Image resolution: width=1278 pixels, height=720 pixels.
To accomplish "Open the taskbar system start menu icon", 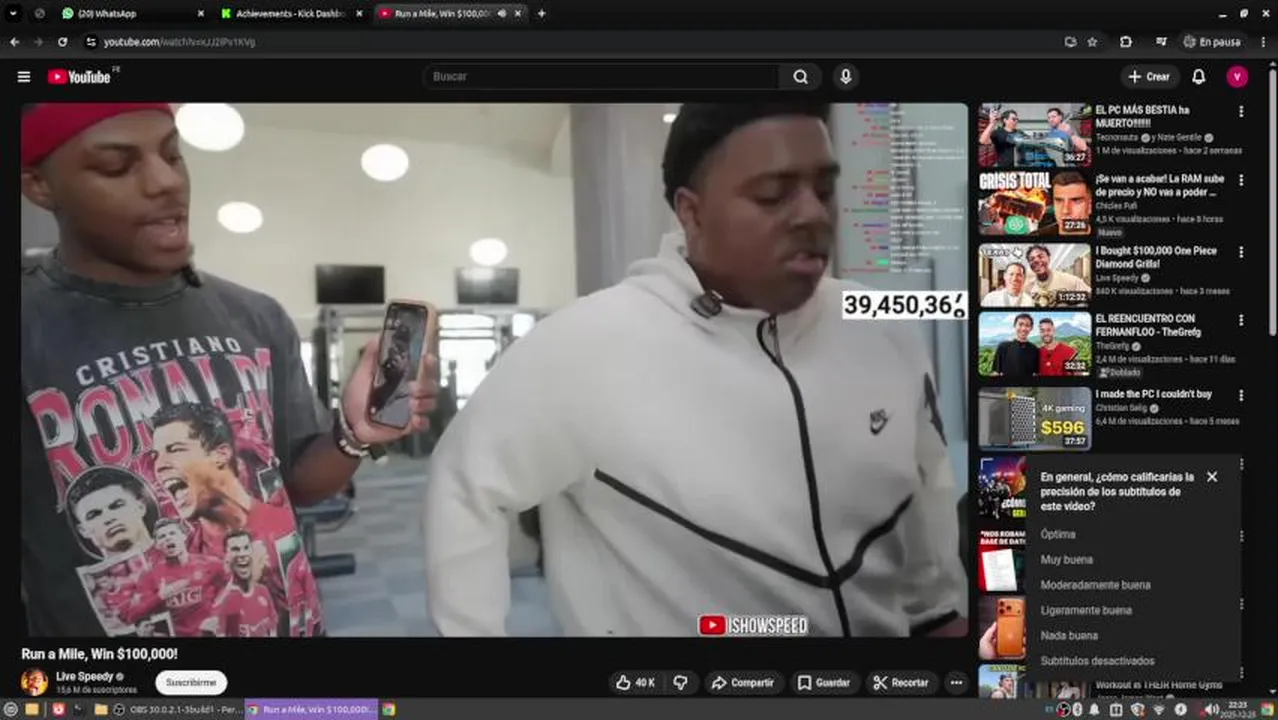I will click(10, 709).
